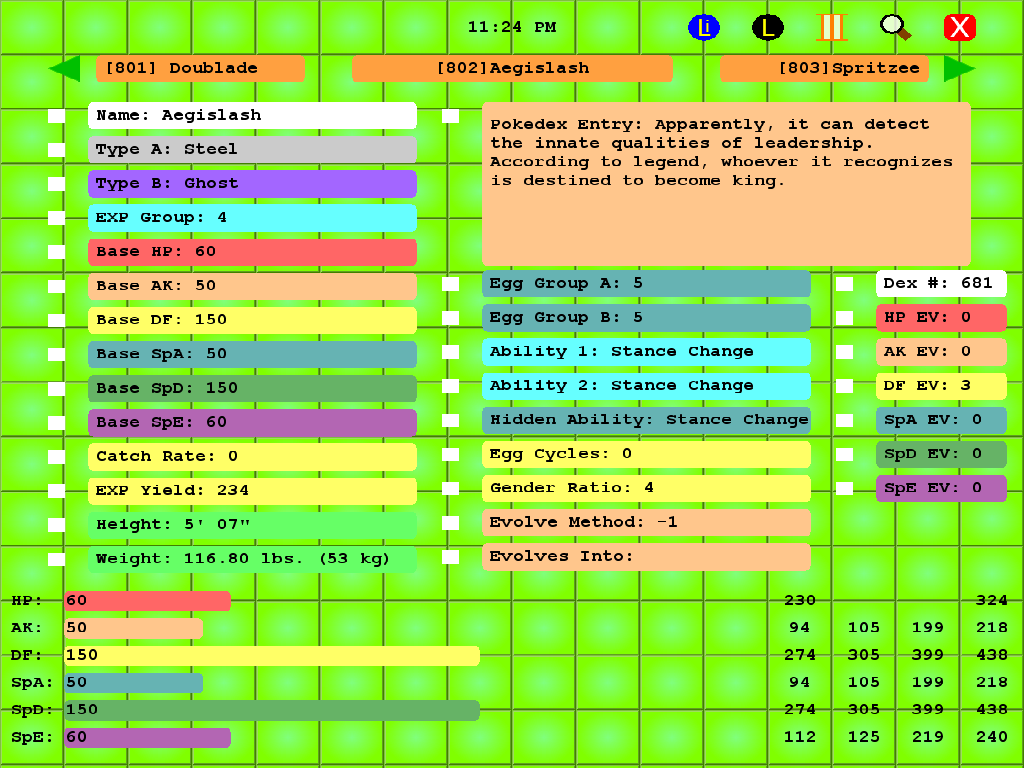1024x768 pixels.
Task: Toggle the checkbox beside Type B: Ghost
Action: tap(56, 184)
